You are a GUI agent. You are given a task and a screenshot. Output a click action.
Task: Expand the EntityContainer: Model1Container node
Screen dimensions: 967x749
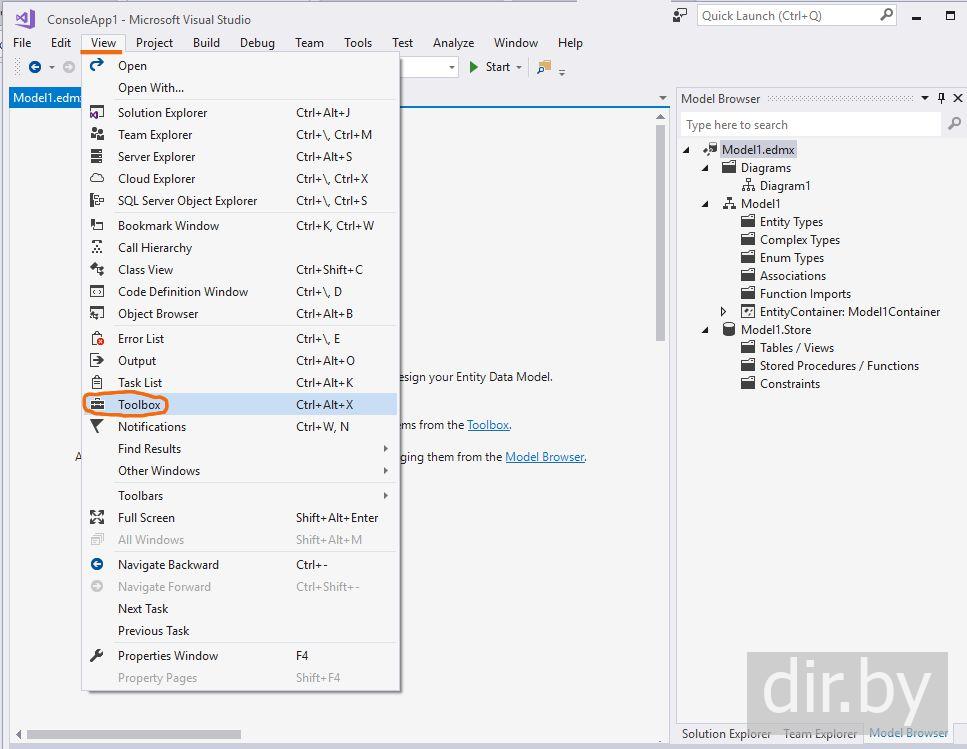coord(724,312)
